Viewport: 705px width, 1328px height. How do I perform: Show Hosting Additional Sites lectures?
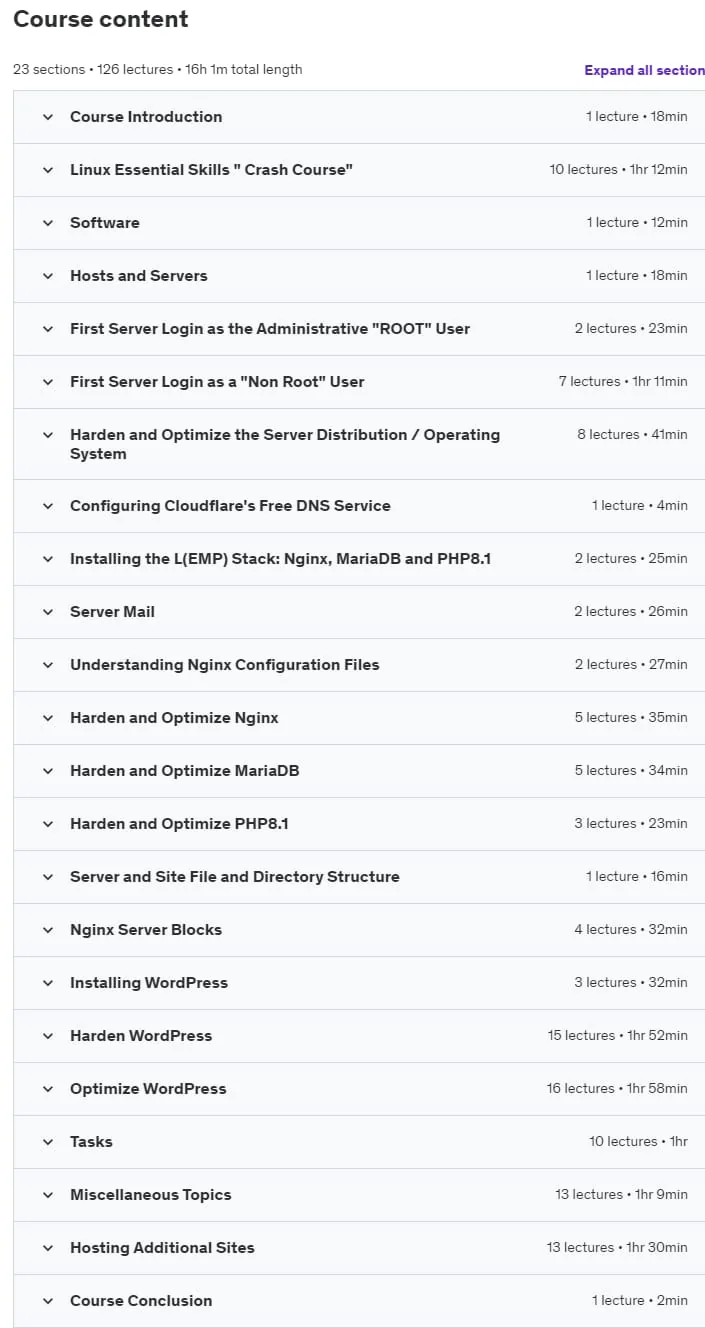coord(359,1248)
